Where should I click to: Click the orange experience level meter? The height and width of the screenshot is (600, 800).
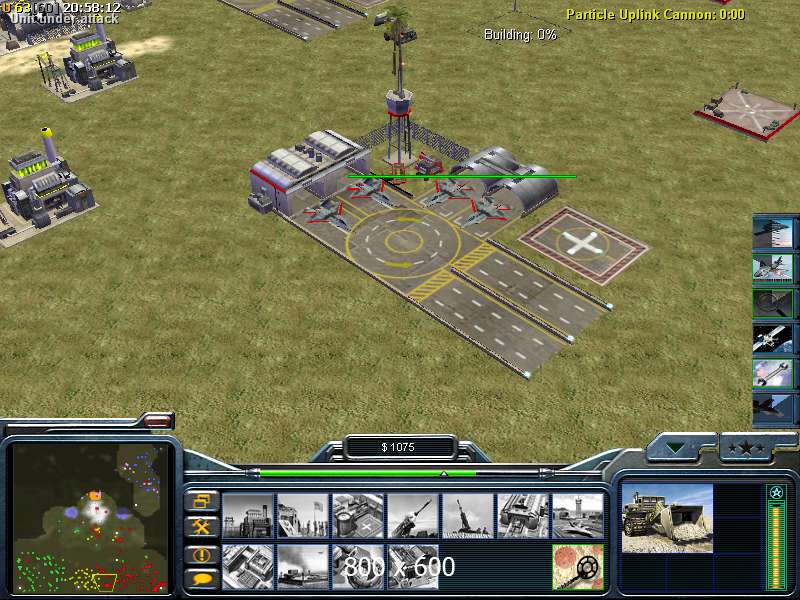point(777,546)
